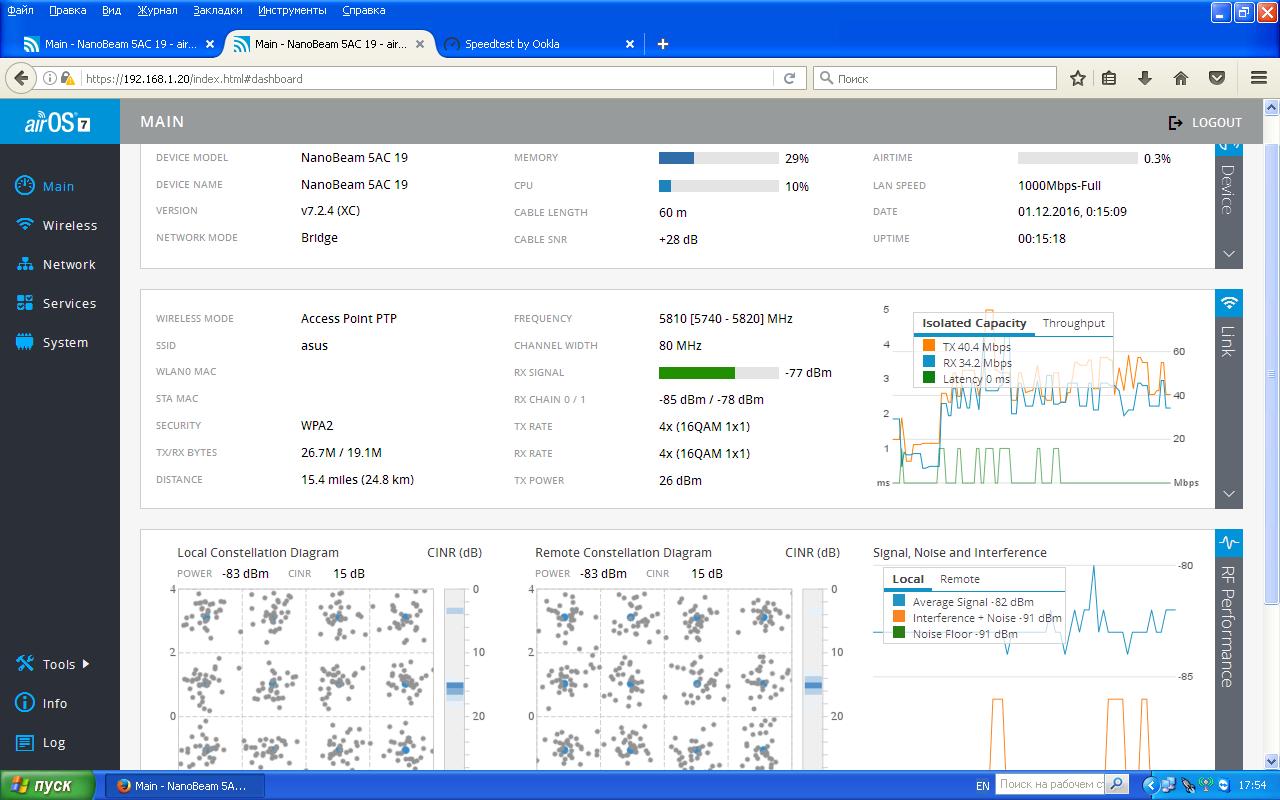The image size is (1280, 800).
Task: Open the Закладки menu
Action: (217, 10)
